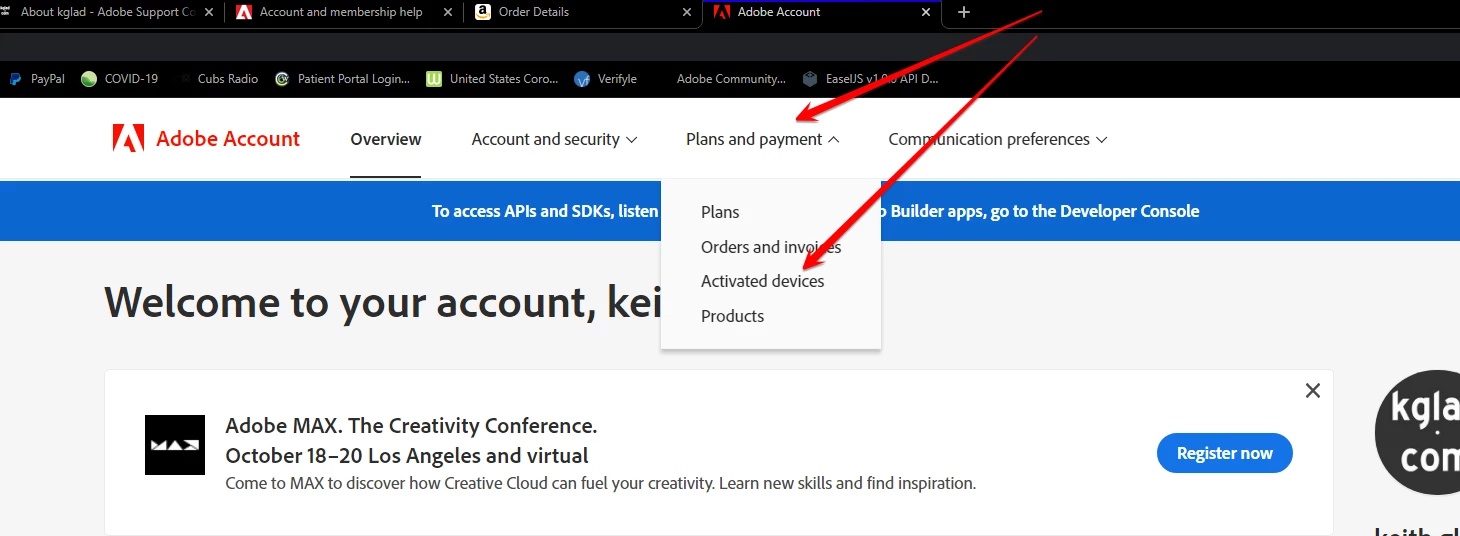Switch to About kglad Adobe Support tab
This screenshot has width=1460, height=536.
tap(107, 12)
